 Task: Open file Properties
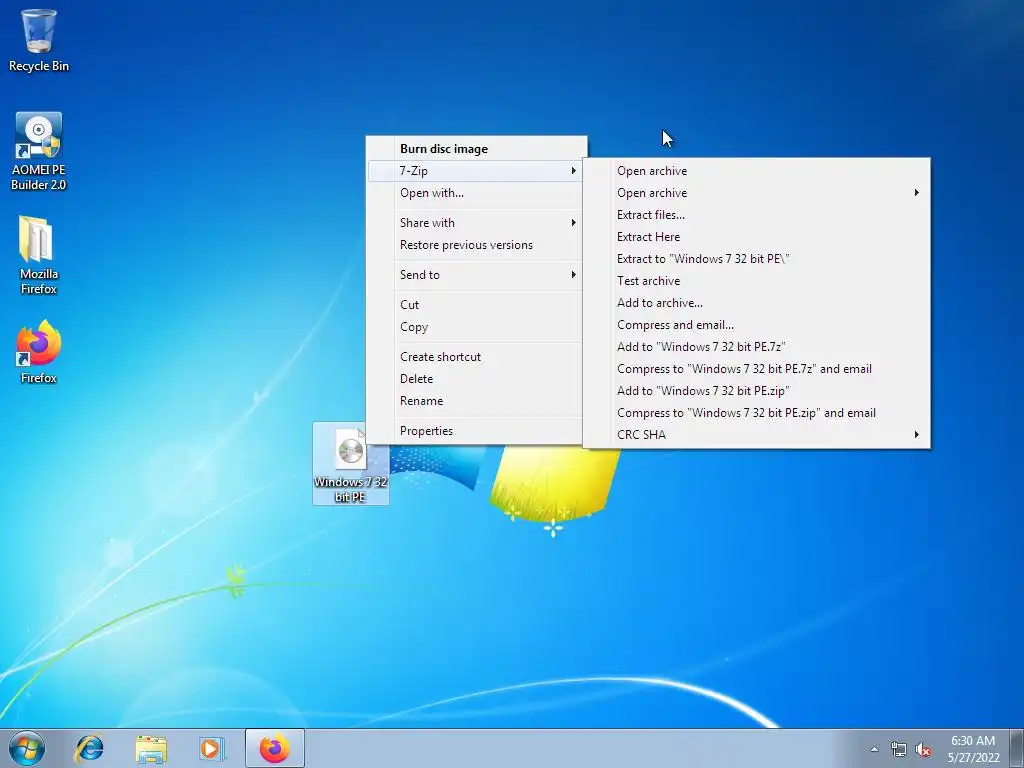coord(475,431)
